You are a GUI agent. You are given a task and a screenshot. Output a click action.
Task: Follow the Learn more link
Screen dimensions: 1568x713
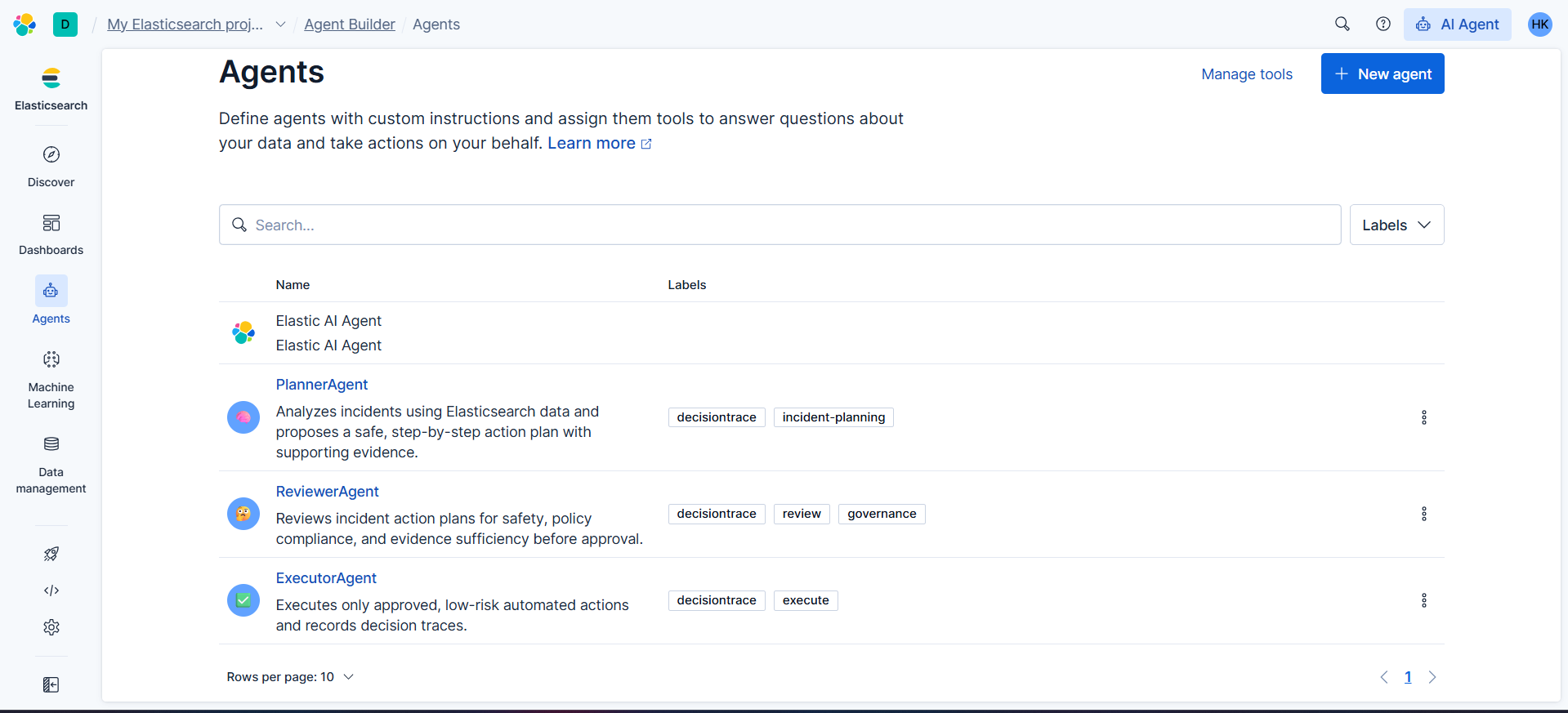pos(600,143)
